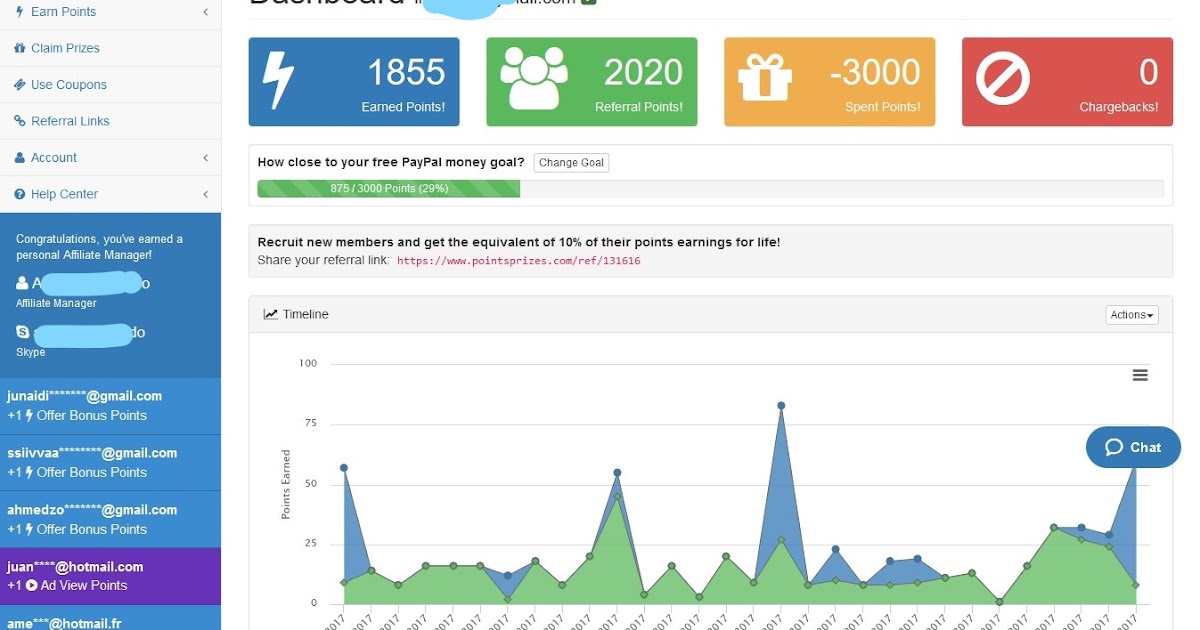Click the -3000 Spent Points card
This screenshot has height=630, width=1200.
coord(830,82)
